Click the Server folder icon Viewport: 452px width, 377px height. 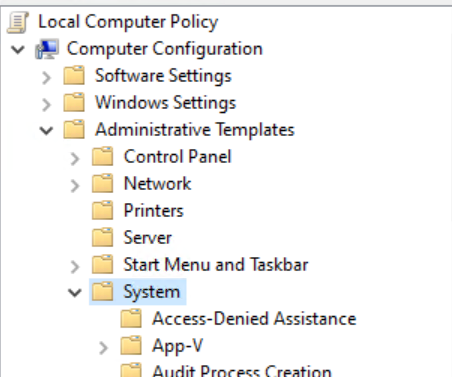click(103, 237)
